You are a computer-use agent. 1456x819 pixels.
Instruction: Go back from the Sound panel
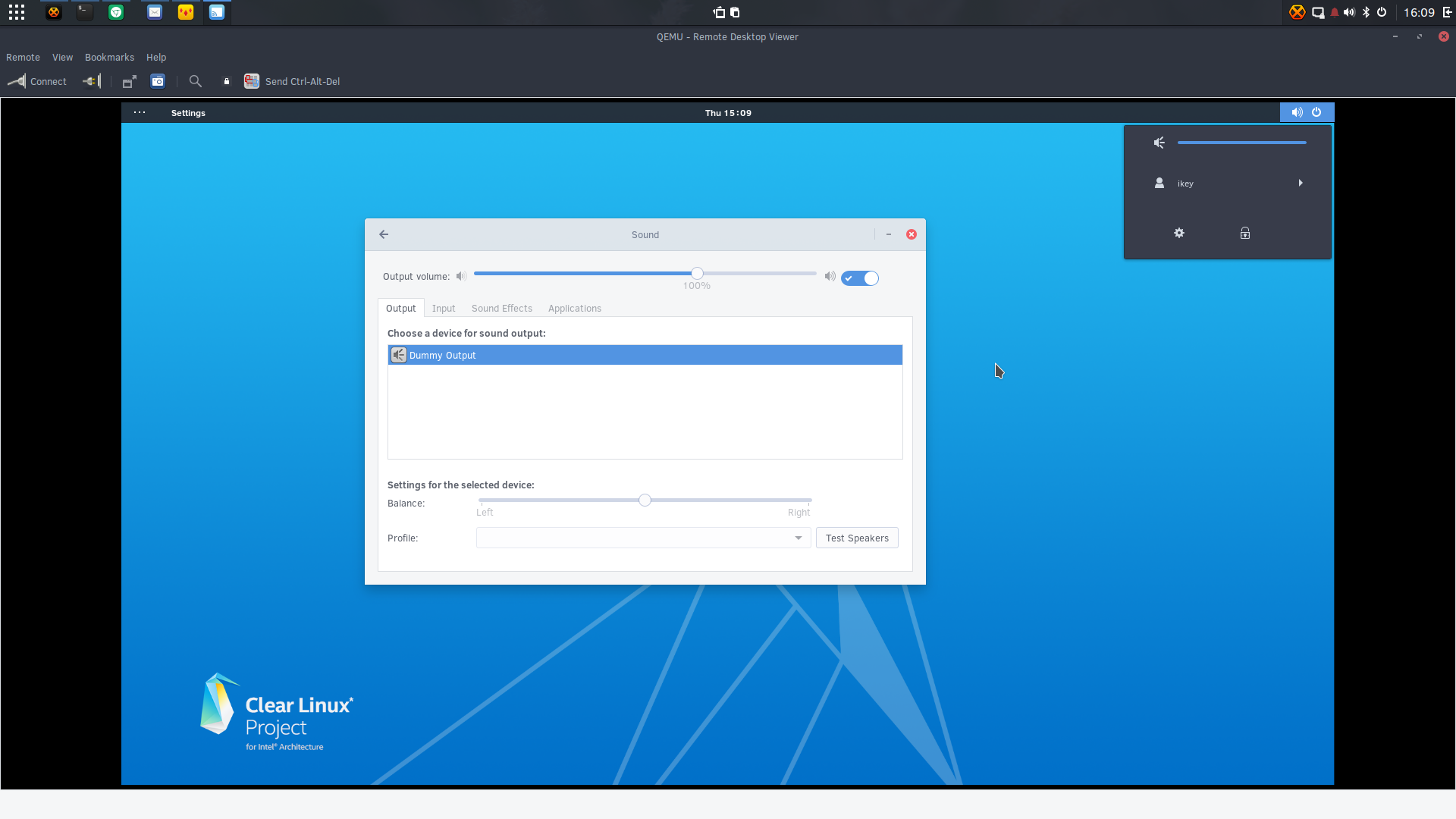[x=384, y=234]
